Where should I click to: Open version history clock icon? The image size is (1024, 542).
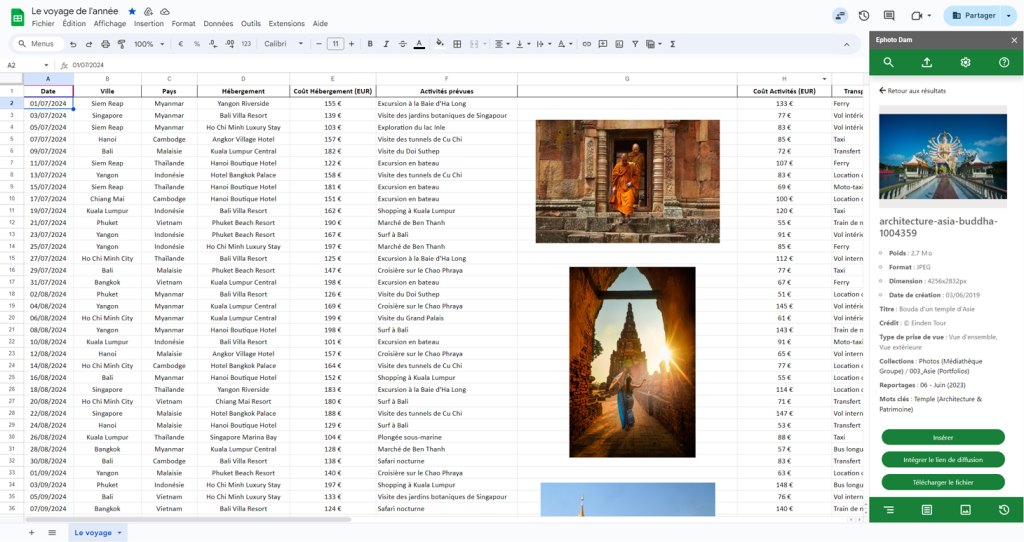[864, 16]
